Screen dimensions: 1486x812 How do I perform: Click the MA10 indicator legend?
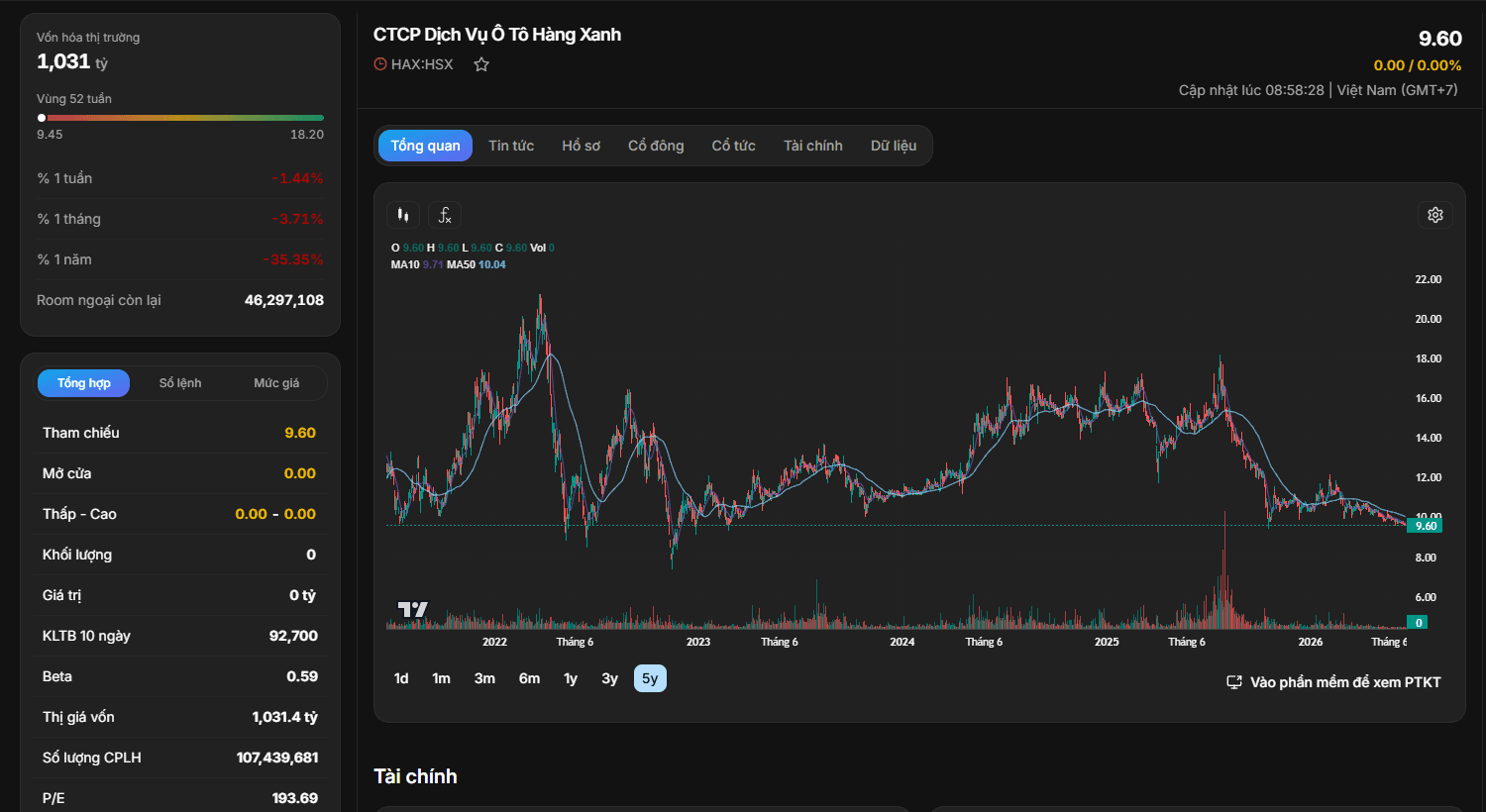click(x=416, y=264)
